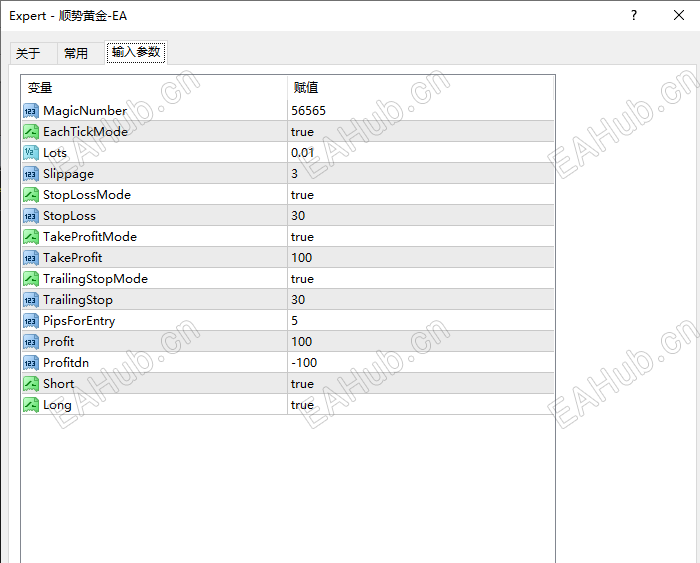Select the Profit value 100
This screenshot has height=563, width=700.
(301, 342)
